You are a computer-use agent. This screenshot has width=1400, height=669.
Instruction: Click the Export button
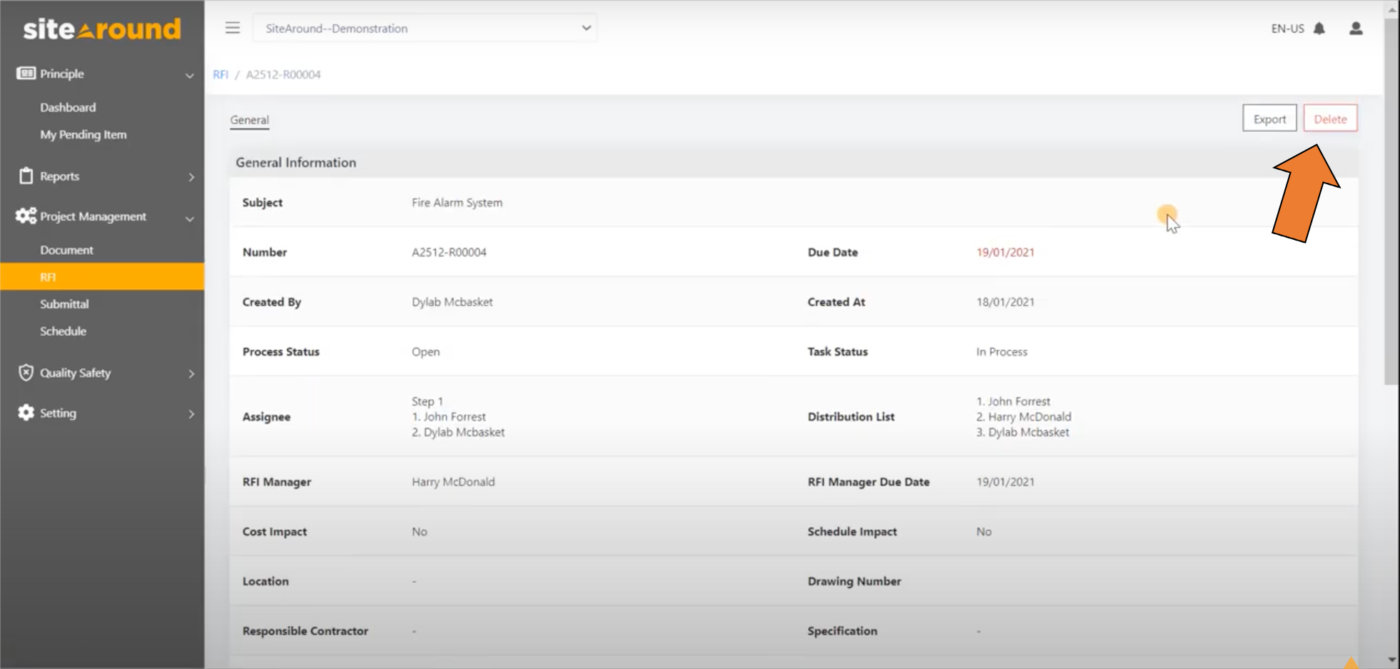coord(1269,118)
